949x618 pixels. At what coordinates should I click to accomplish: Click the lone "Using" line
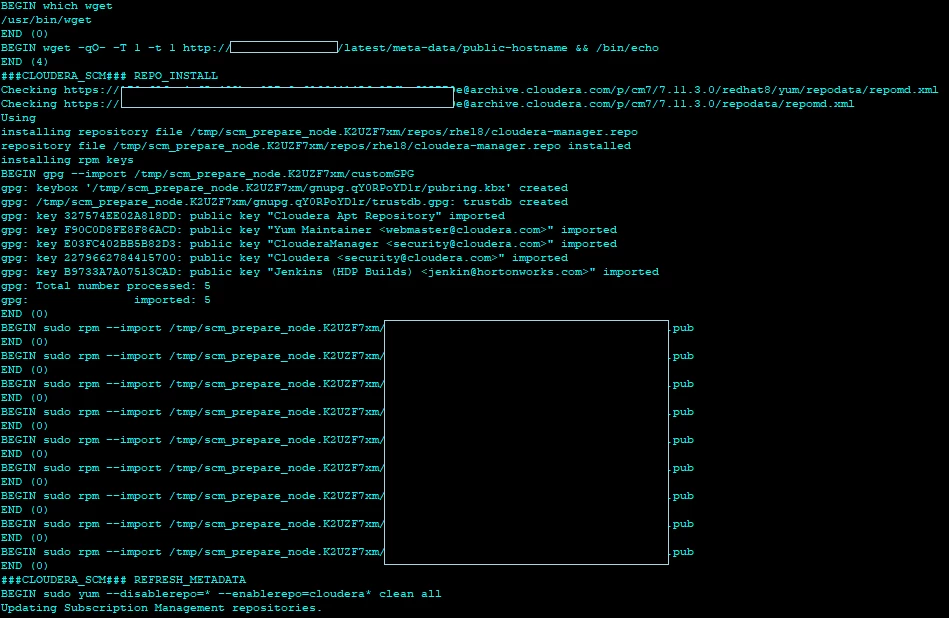[x=19, y=118]
